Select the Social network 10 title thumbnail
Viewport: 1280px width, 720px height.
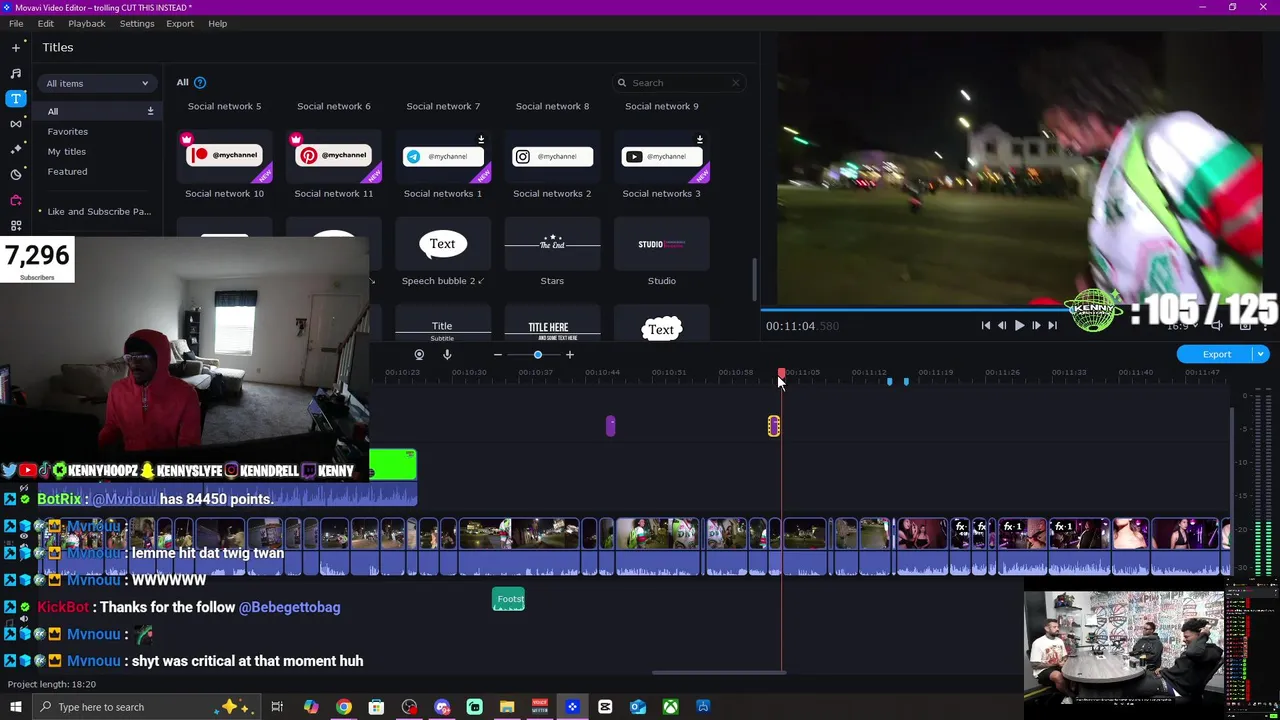[224, 155]
